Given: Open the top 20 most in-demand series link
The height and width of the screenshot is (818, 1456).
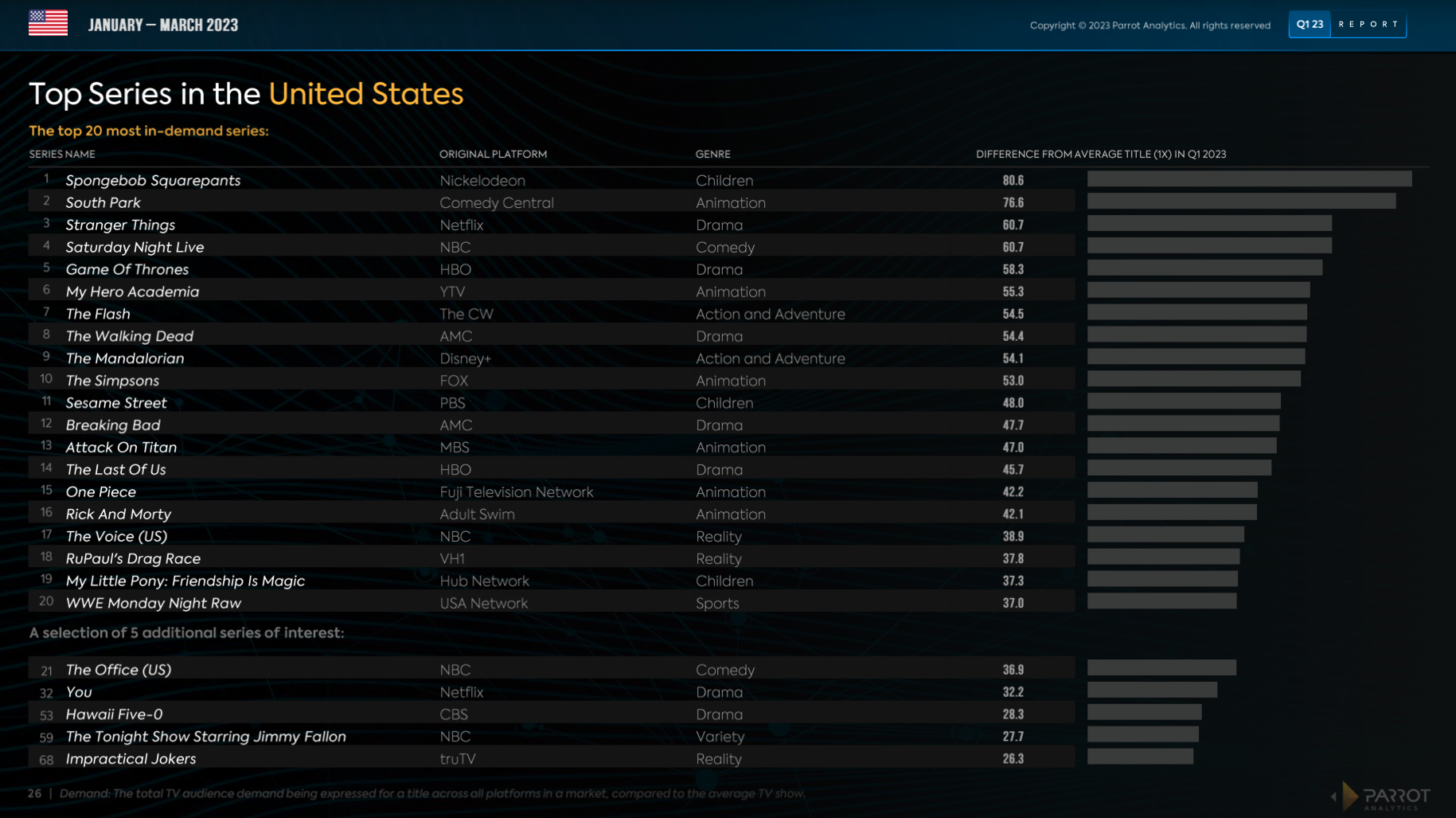Looking at the screenshot, I should click(x=148, y=131).
